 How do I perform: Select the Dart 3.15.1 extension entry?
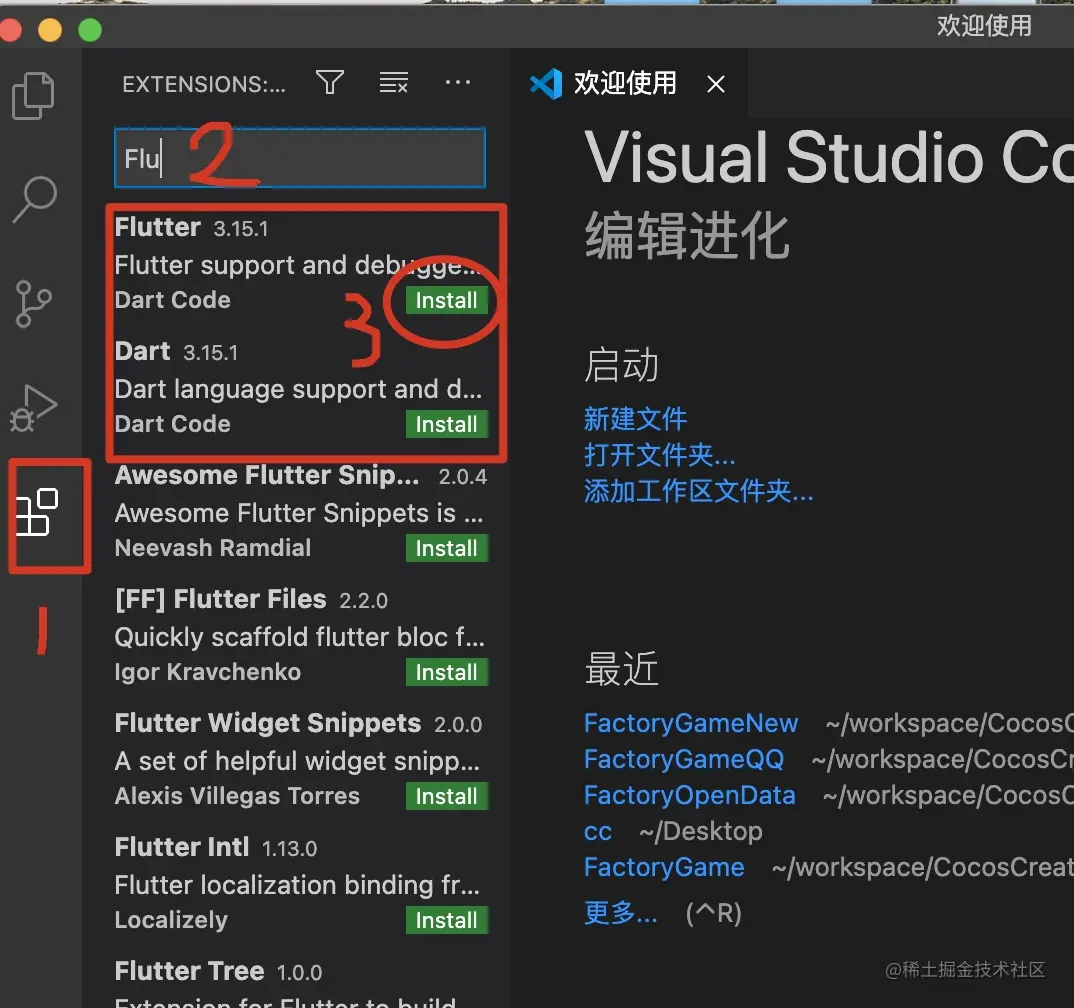(300, 388)
